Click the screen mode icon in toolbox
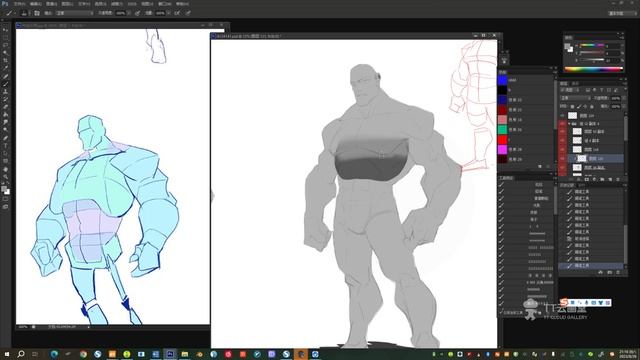This screenshot has height=360, width=640. (5, 207)
